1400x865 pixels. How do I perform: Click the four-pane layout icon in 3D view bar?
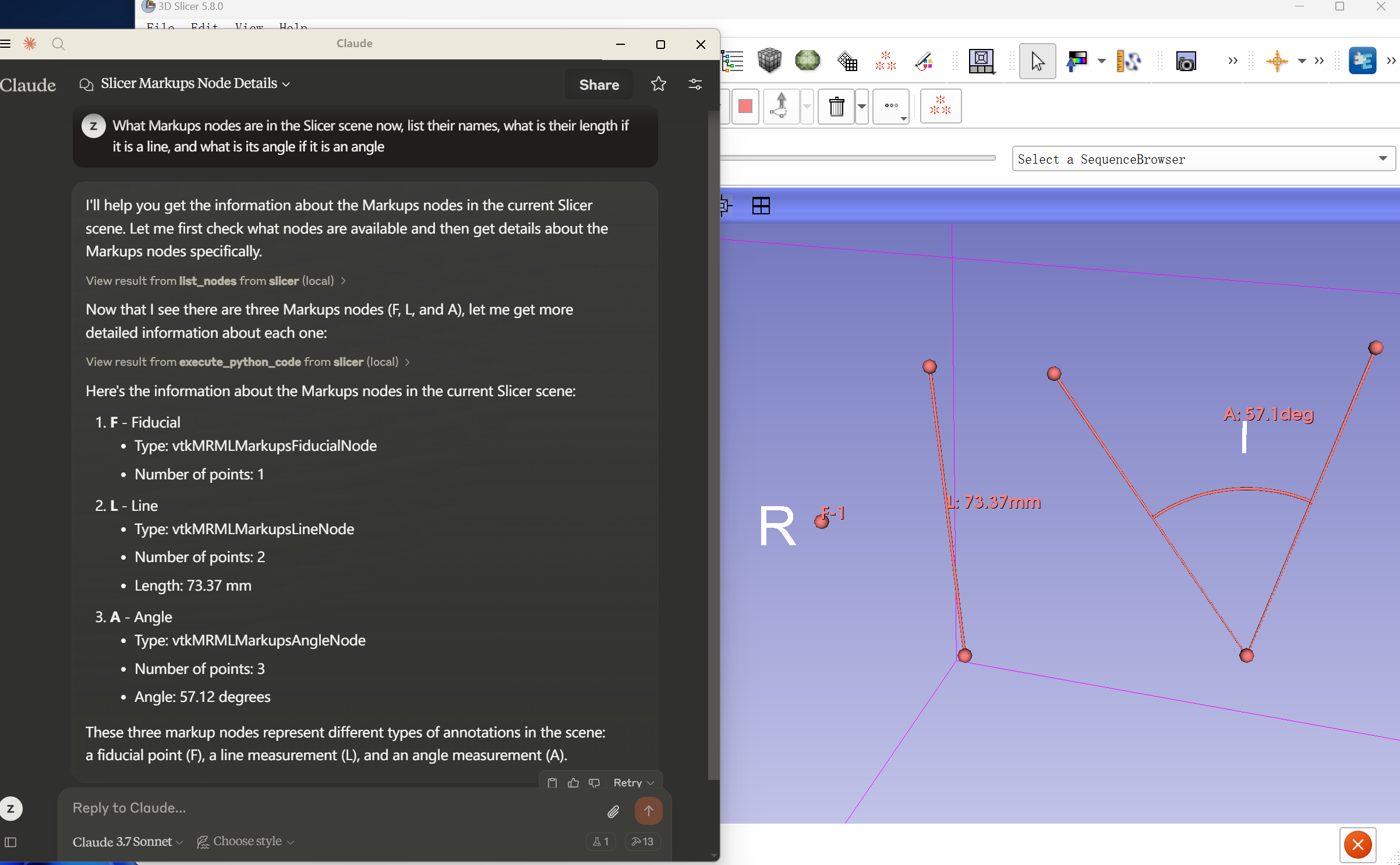[761, 206]
